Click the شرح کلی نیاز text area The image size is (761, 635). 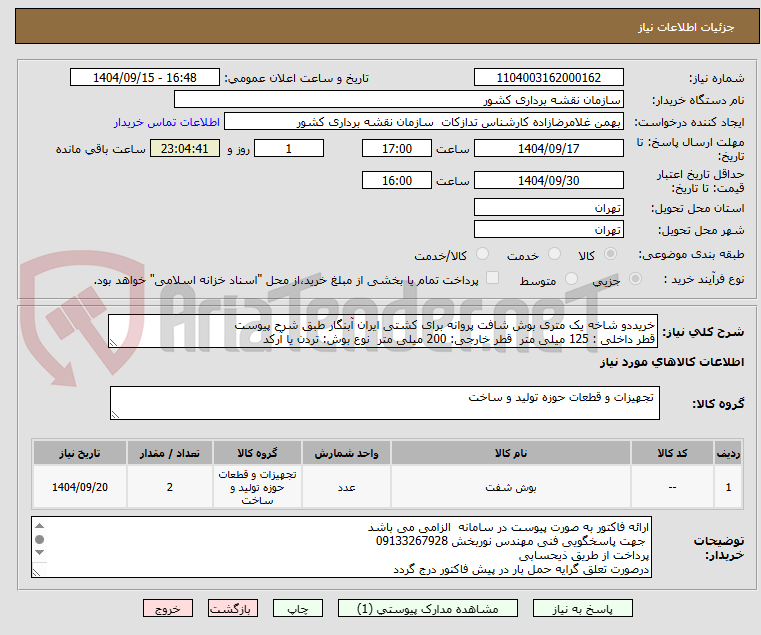[383, 331]
